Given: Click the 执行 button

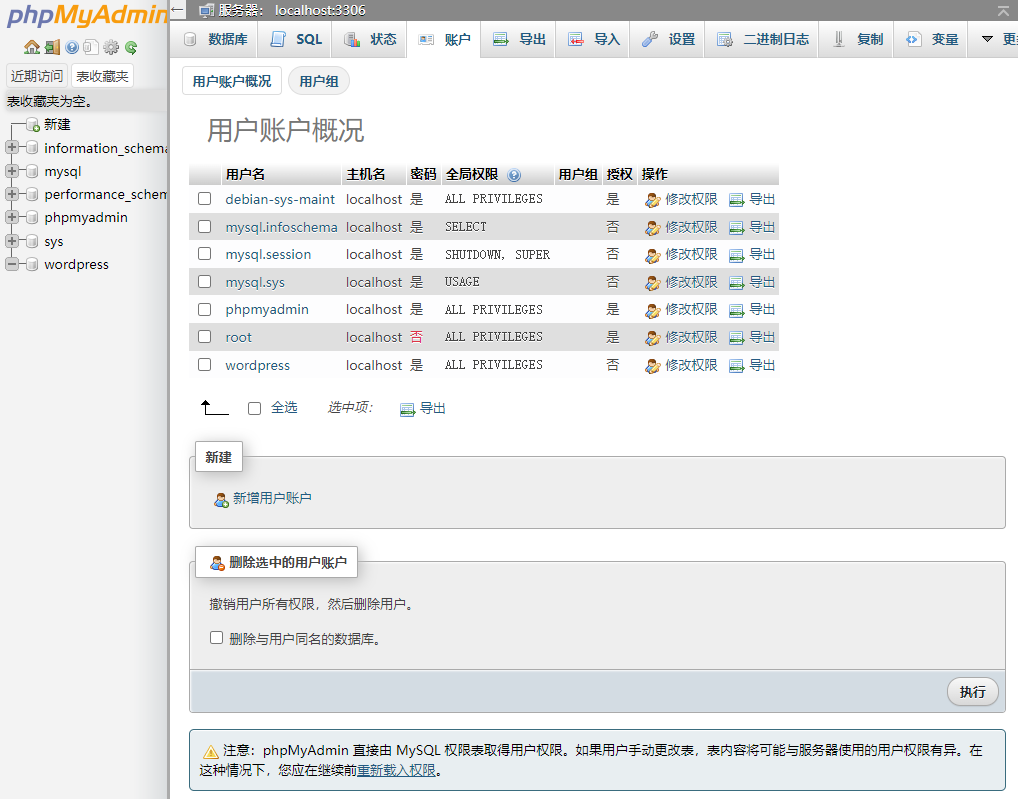Looking at the screenshot, I should point(973,692).
